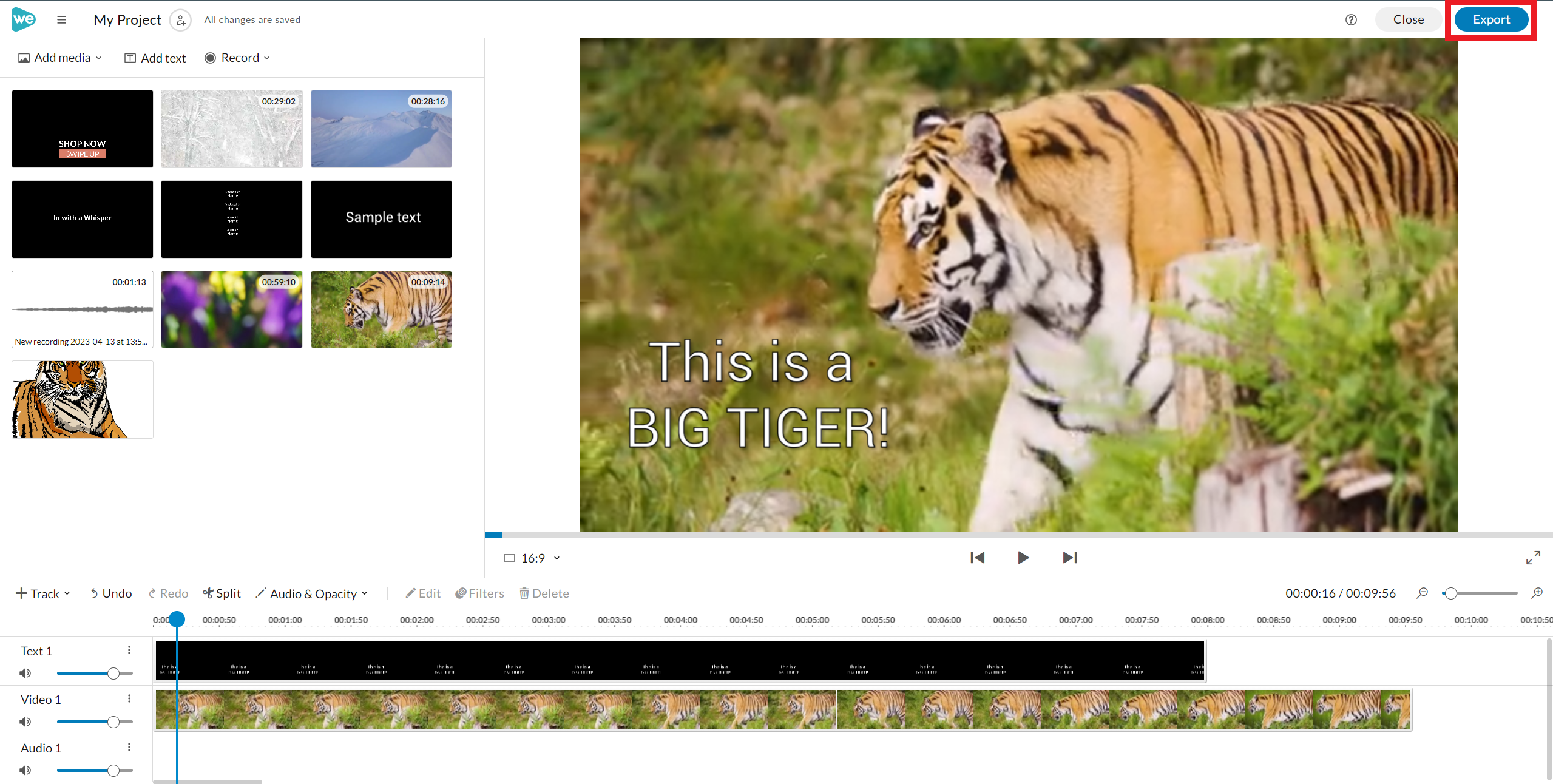This screenshot has width=1553, height=784.
Task: Open the Record menu
Action: pyautogui.click(x=237, y=58)
